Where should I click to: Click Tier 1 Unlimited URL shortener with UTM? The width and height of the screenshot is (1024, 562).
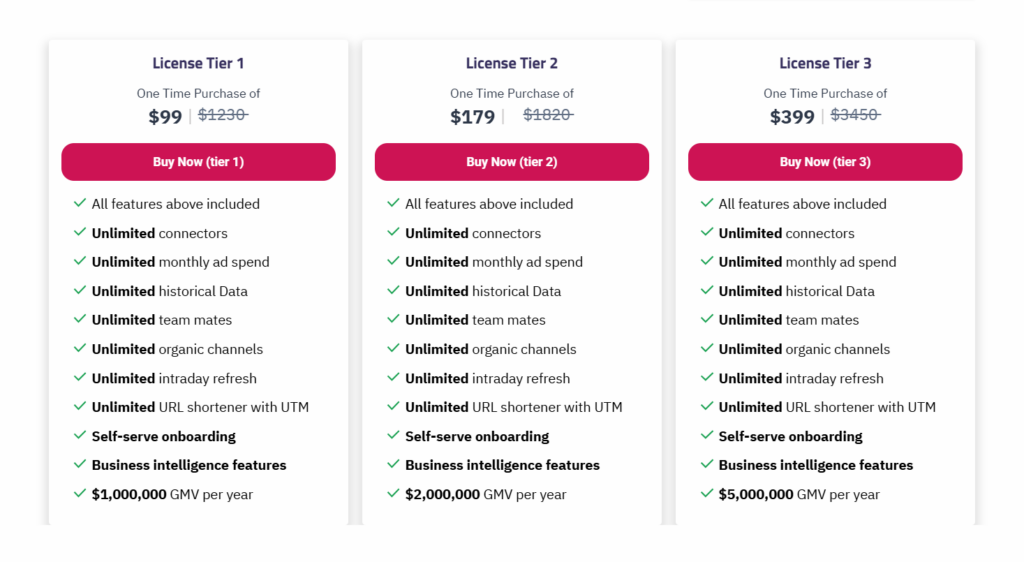click(200, 407)
